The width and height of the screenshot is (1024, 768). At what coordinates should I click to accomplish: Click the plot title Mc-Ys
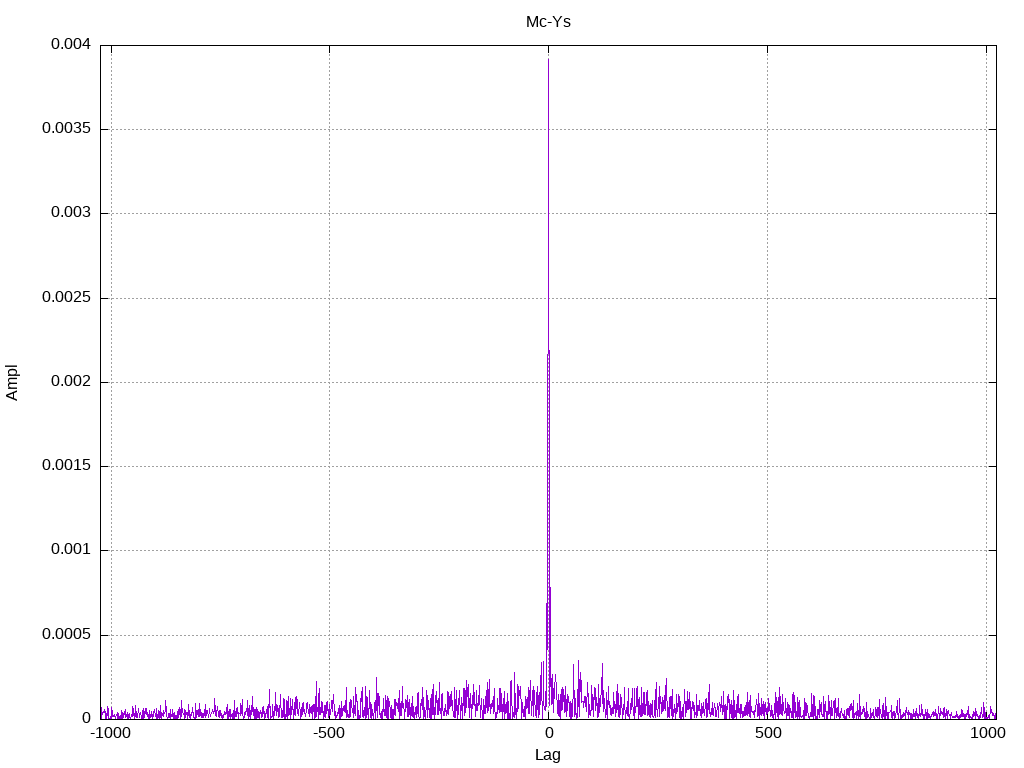click(x=548, y=22)
